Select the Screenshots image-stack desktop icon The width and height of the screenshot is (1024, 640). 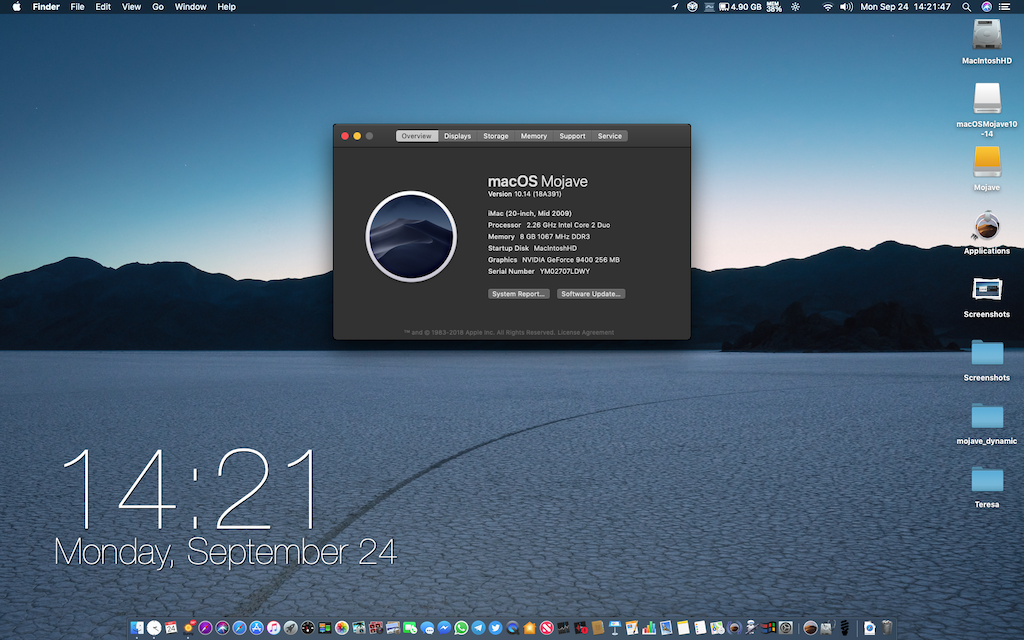click(987, 289)
